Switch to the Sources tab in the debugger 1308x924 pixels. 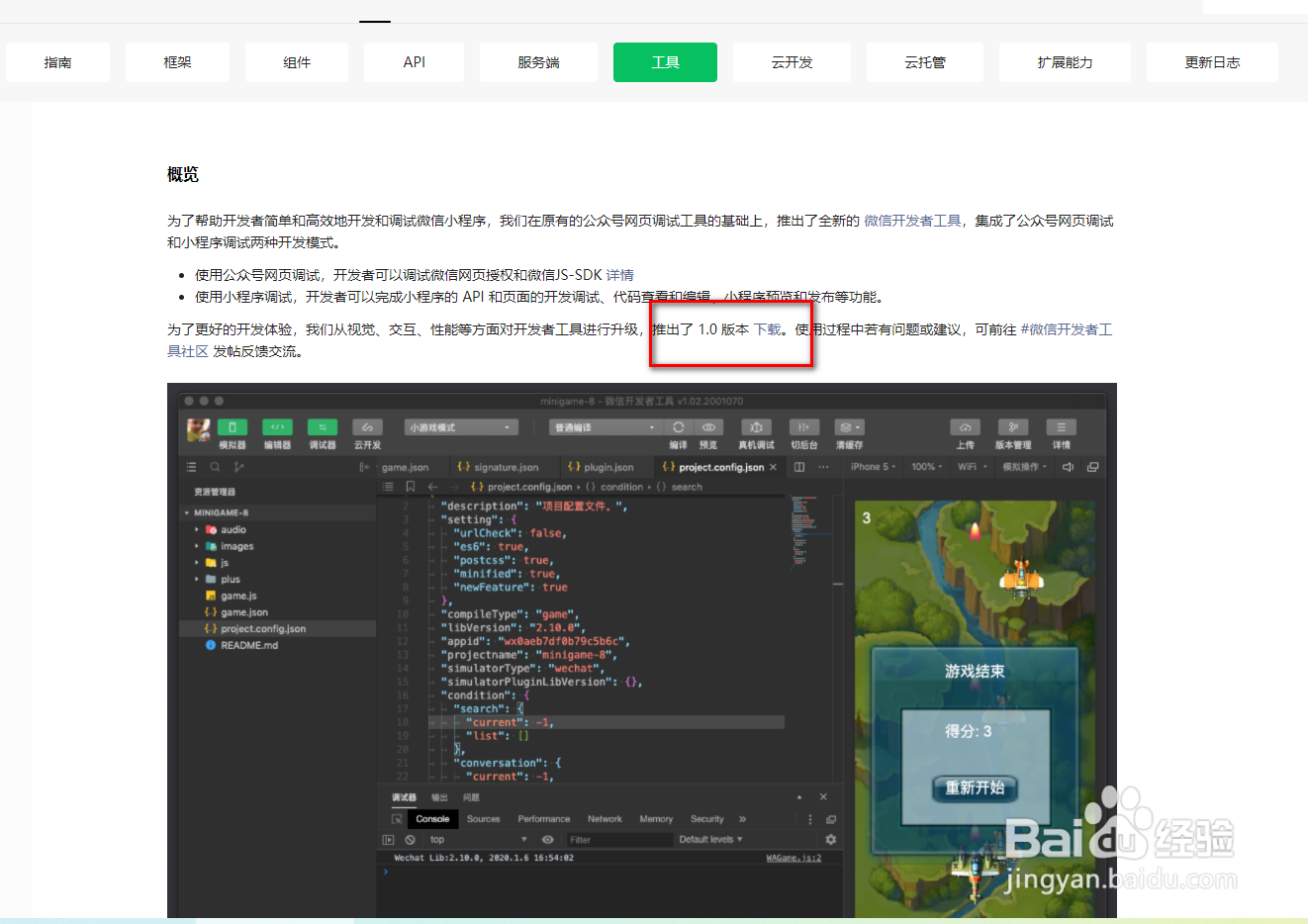pyautogui.click(x=484, y=818)
